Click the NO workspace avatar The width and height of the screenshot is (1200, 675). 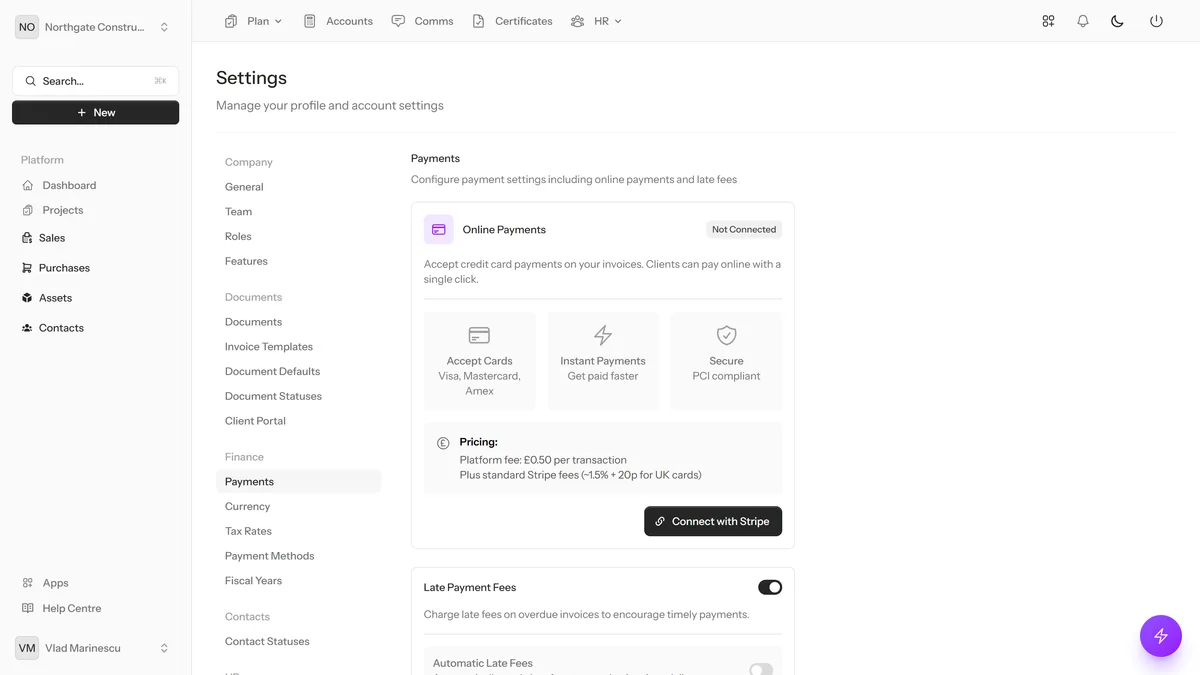click(27, 28)
